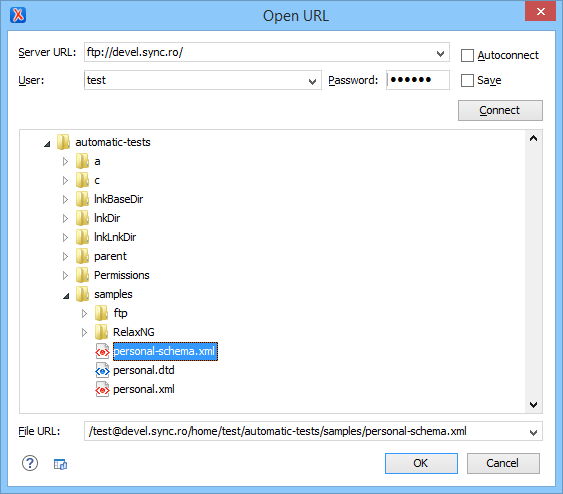Expand the lnkDir folder node
Viewport: 563px width, 494px height.
click(65, 218)
